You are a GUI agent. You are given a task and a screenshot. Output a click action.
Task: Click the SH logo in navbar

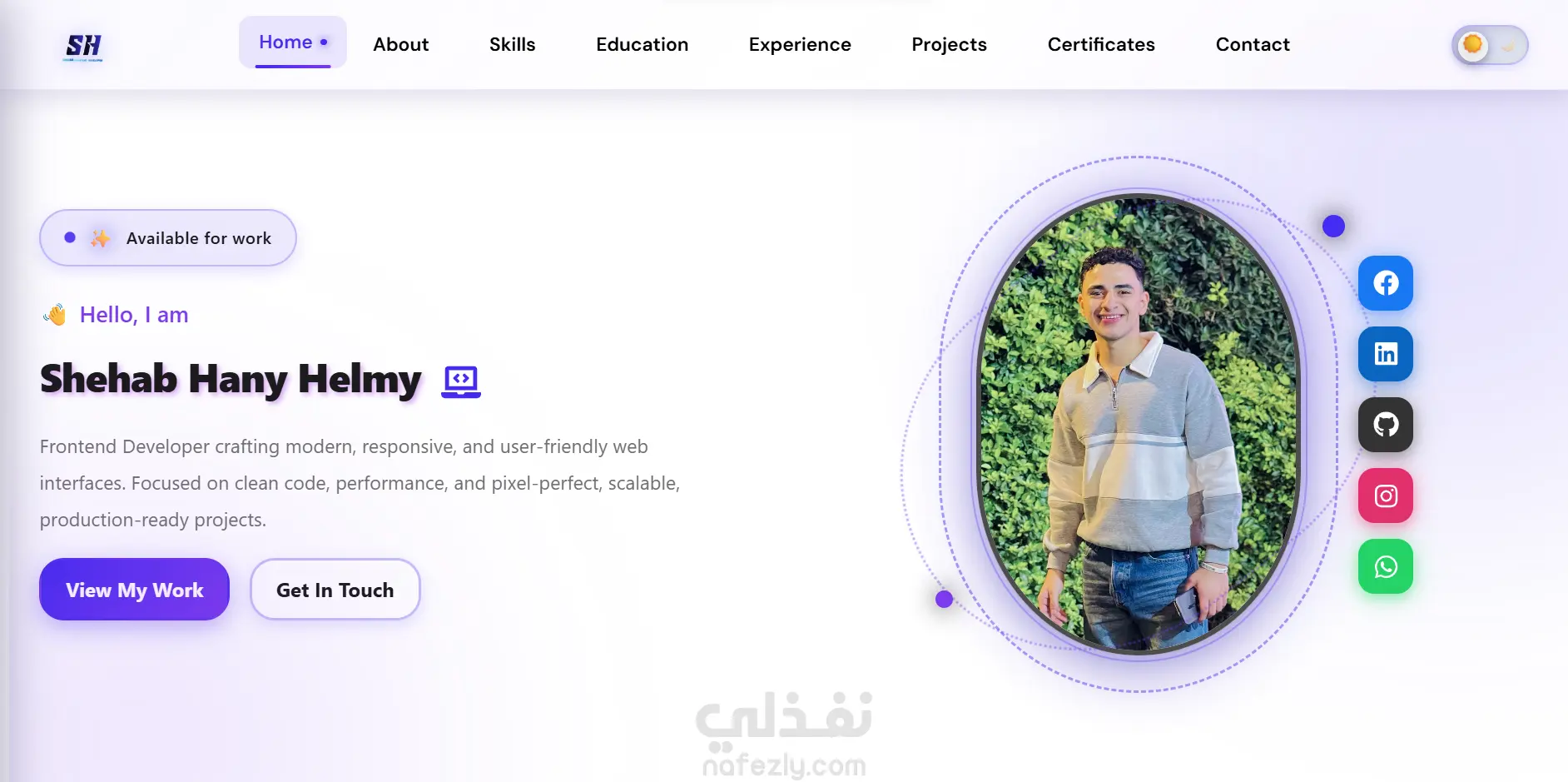[x=84, y=47]
